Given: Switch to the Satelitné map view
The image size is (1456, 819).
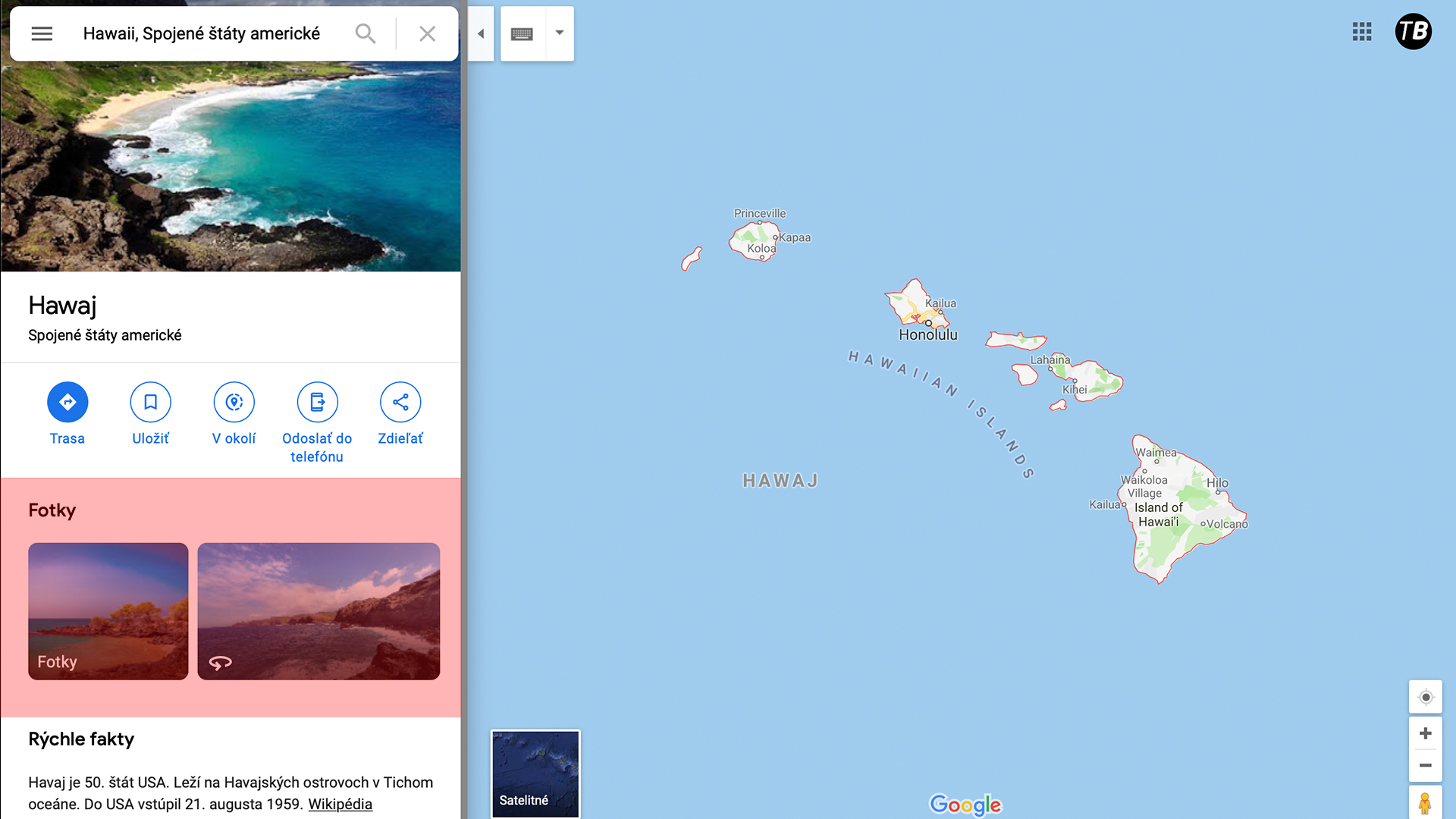Looking at the screenshot, I should click(x=535, y=774).
